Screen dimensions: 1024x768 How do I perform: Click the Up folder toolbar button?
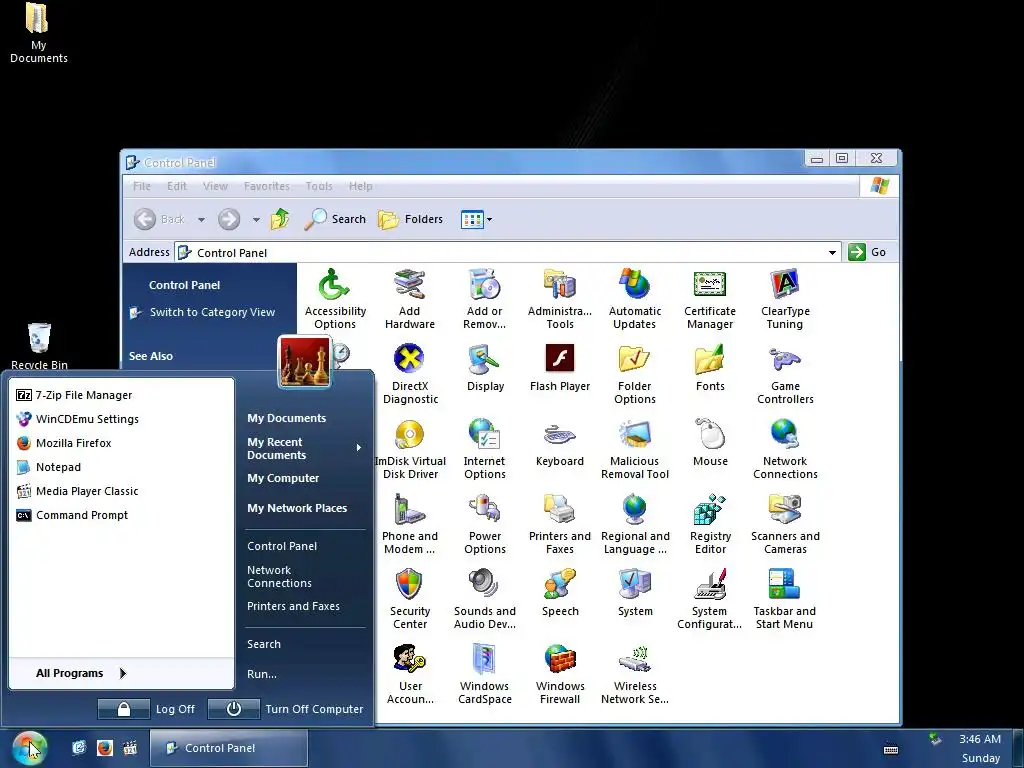280,219
